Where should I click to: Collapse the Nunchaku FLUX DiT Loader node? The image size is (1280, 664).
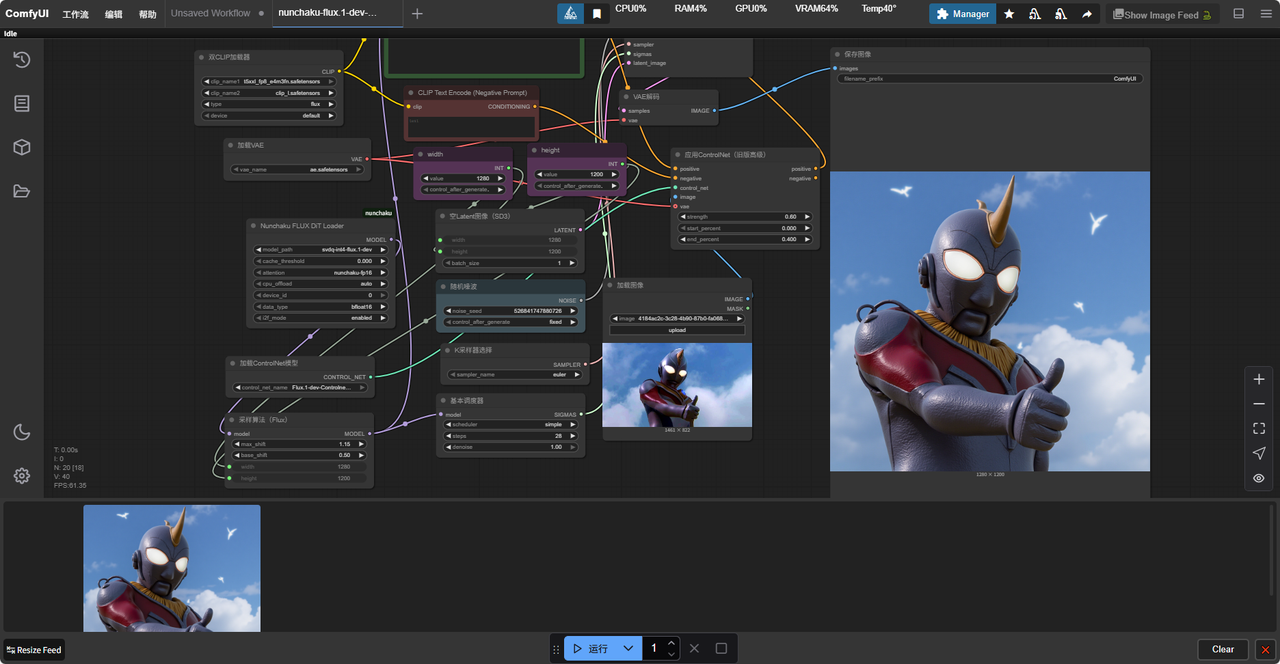[253, 226]
